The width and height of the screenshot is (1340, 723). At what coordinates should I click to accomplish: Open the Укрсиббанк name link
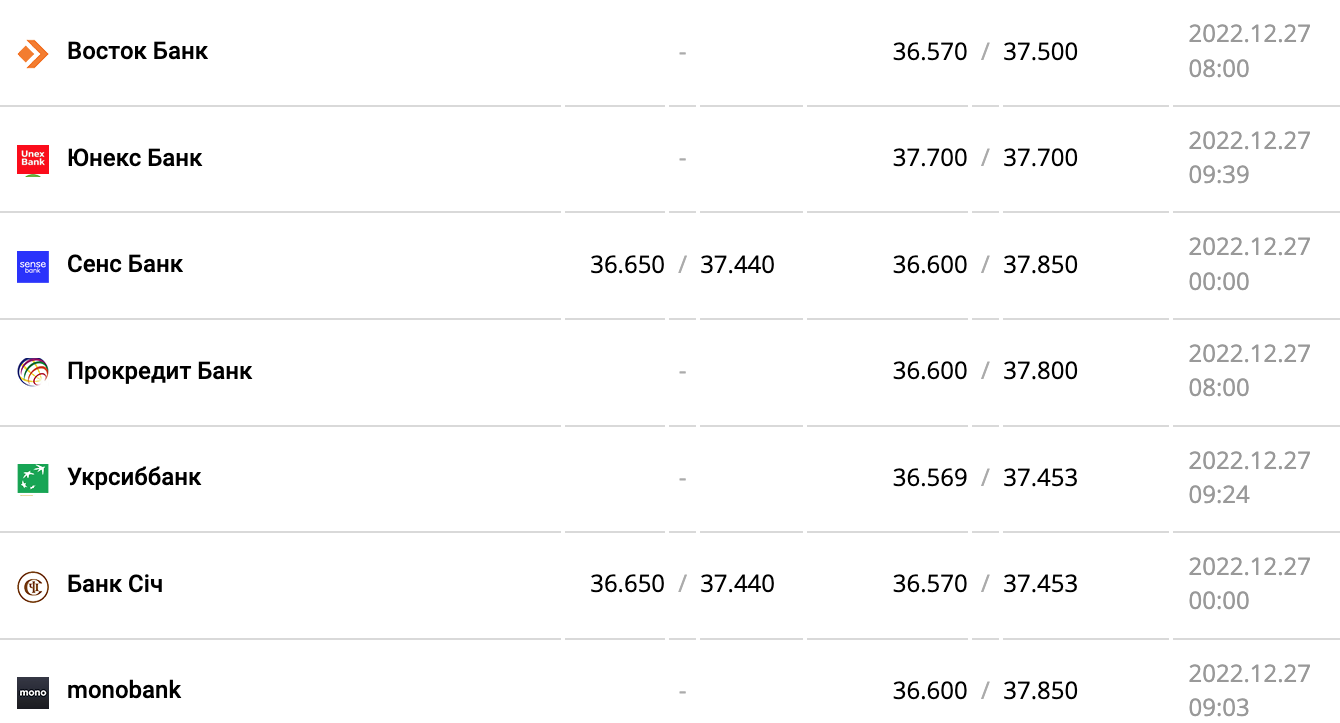(134, 477)
